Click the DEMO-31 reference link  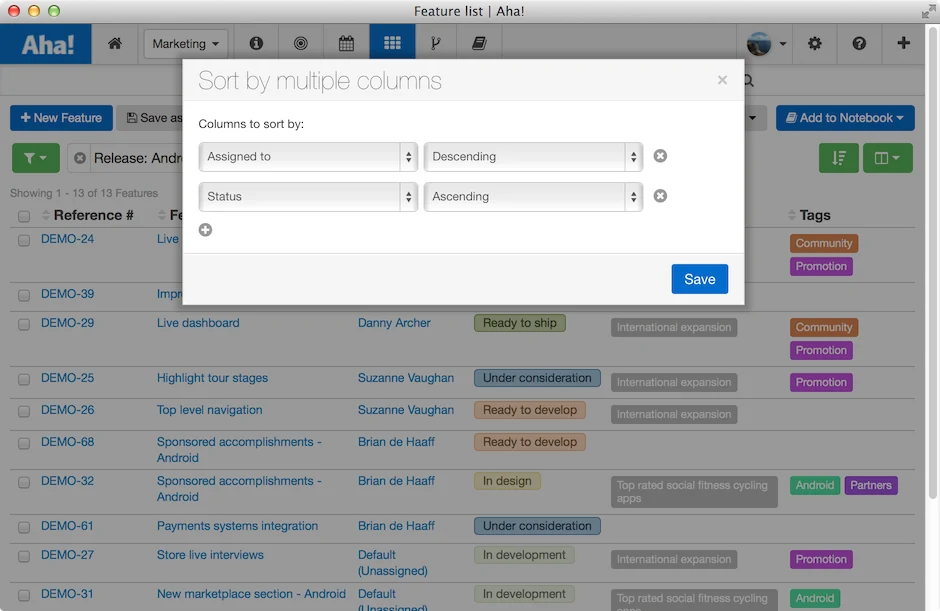pyautogui.click(x=67, y=594)
